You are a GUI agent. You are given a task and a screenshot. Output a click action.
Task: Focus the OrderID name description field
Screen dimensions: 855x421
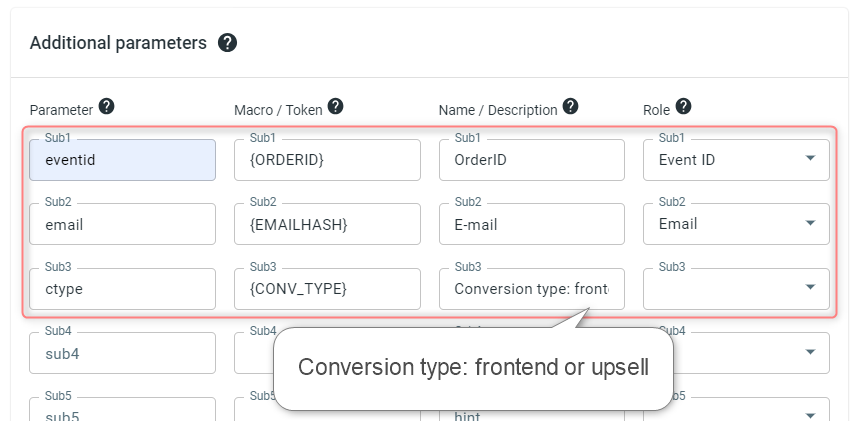click(x=532, y=160)
